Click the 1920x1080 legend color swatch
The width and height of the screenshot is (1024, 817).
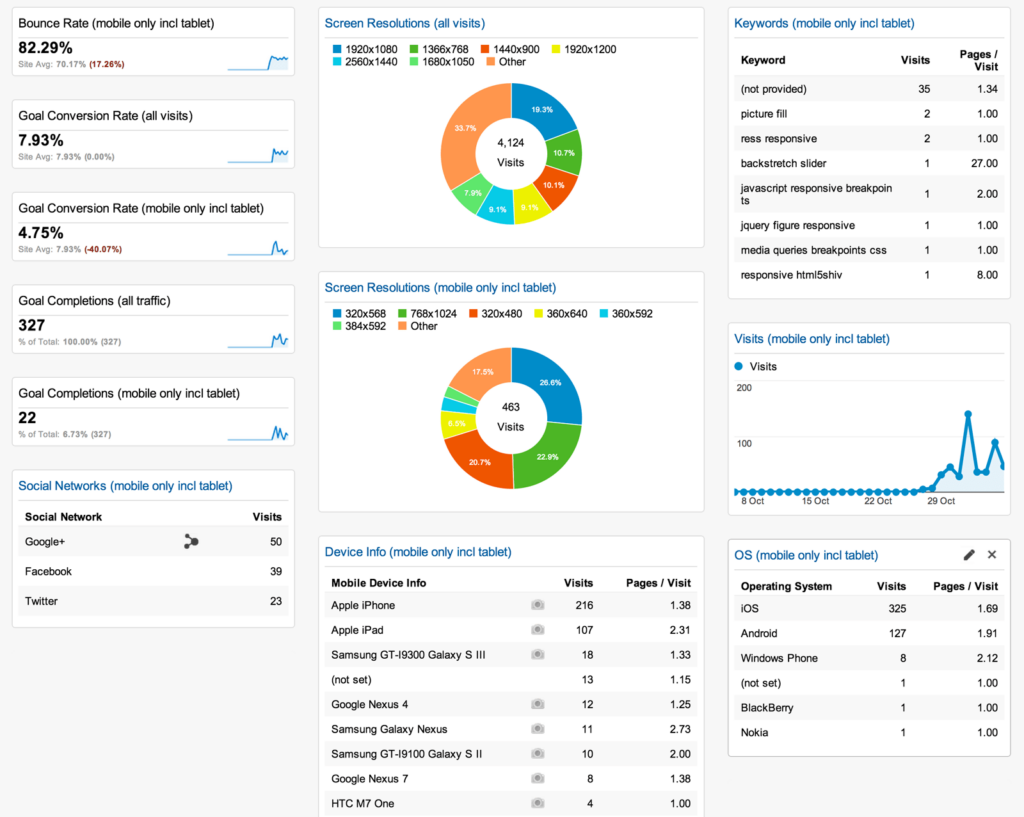tap(337, 49)
